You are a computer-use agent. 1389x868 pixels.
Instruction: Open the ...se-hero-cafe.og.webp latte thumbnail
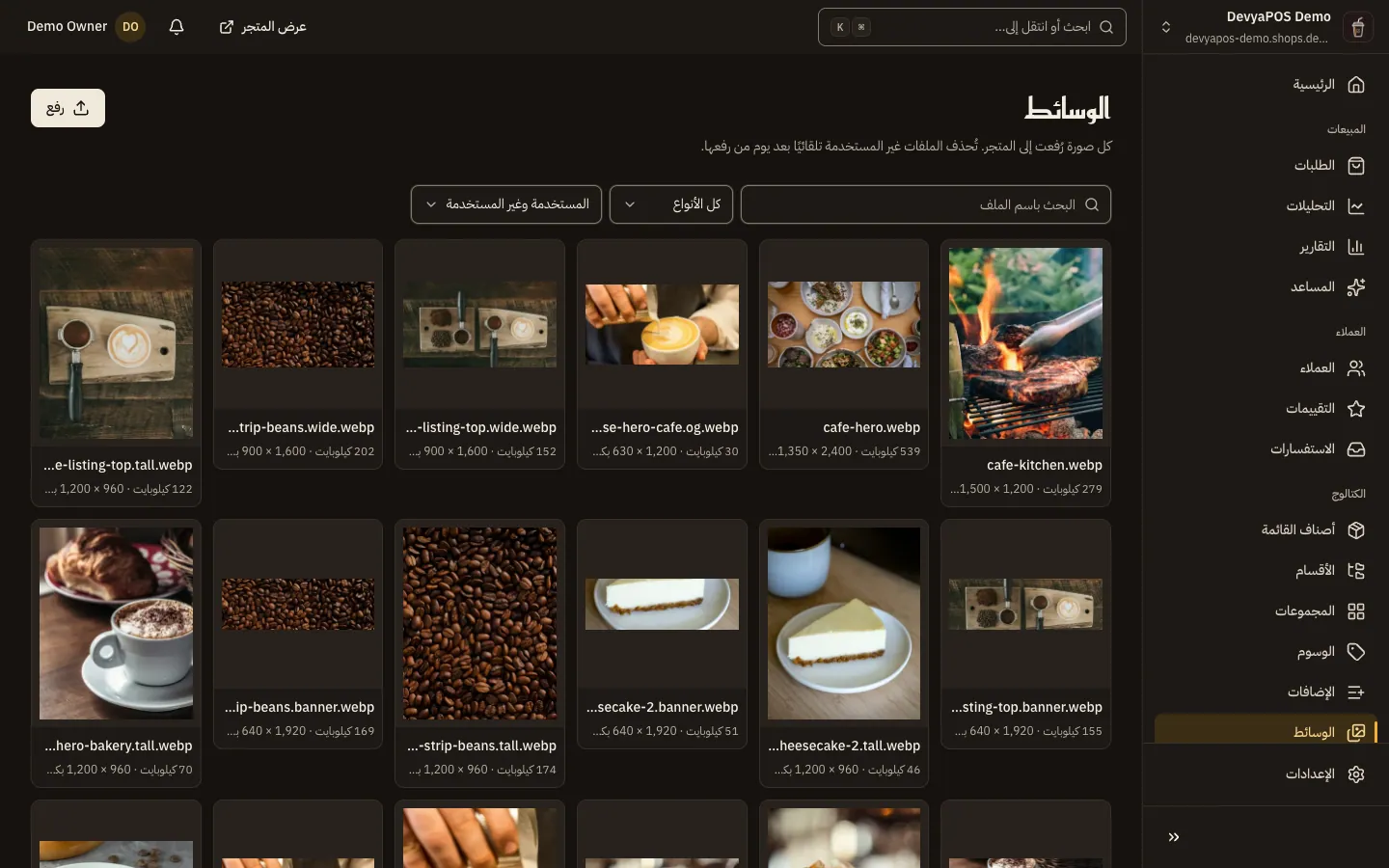(x=662, y=324)
